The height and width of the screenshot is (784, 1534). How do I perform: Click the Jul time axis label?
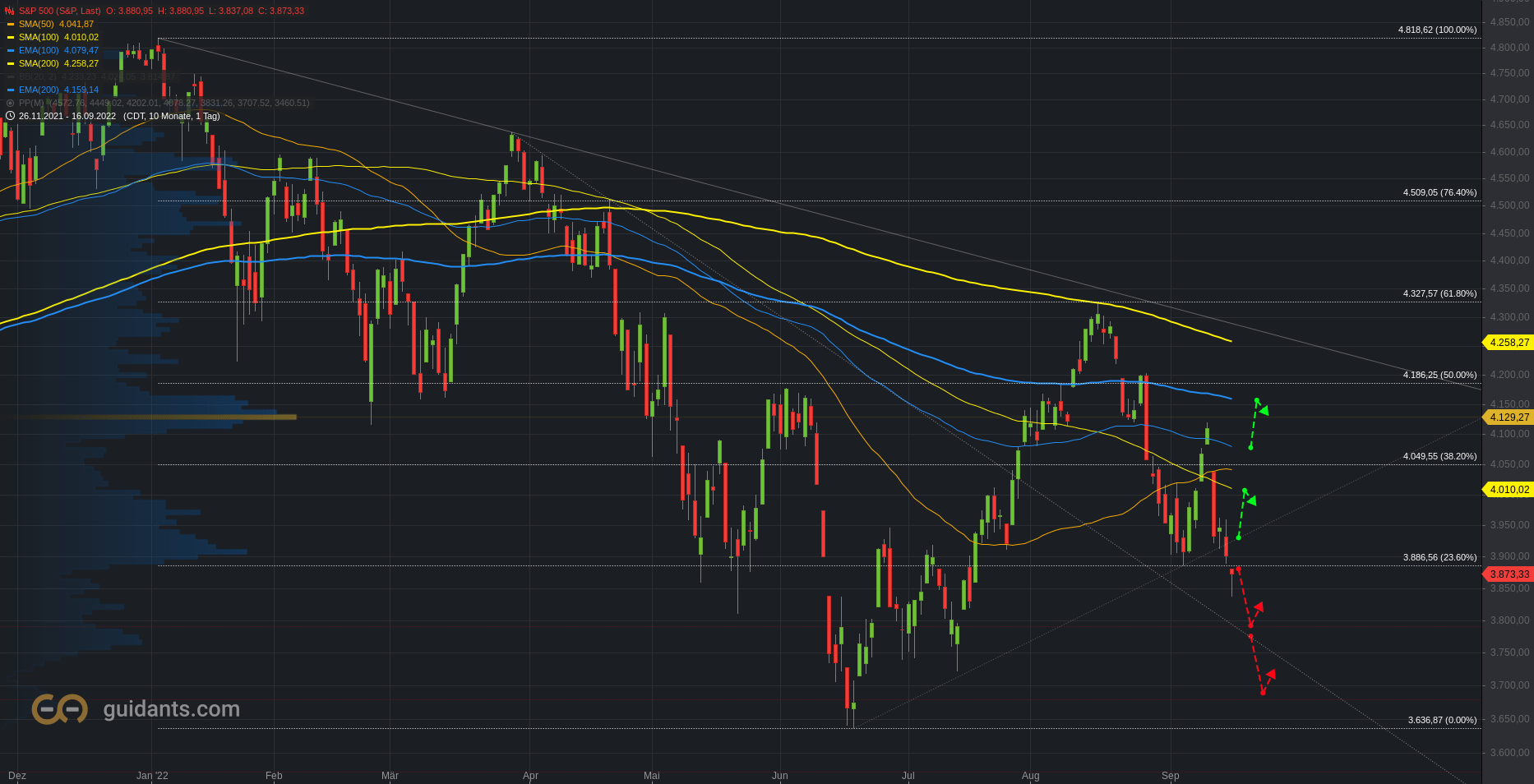click(x=908, y=776)
